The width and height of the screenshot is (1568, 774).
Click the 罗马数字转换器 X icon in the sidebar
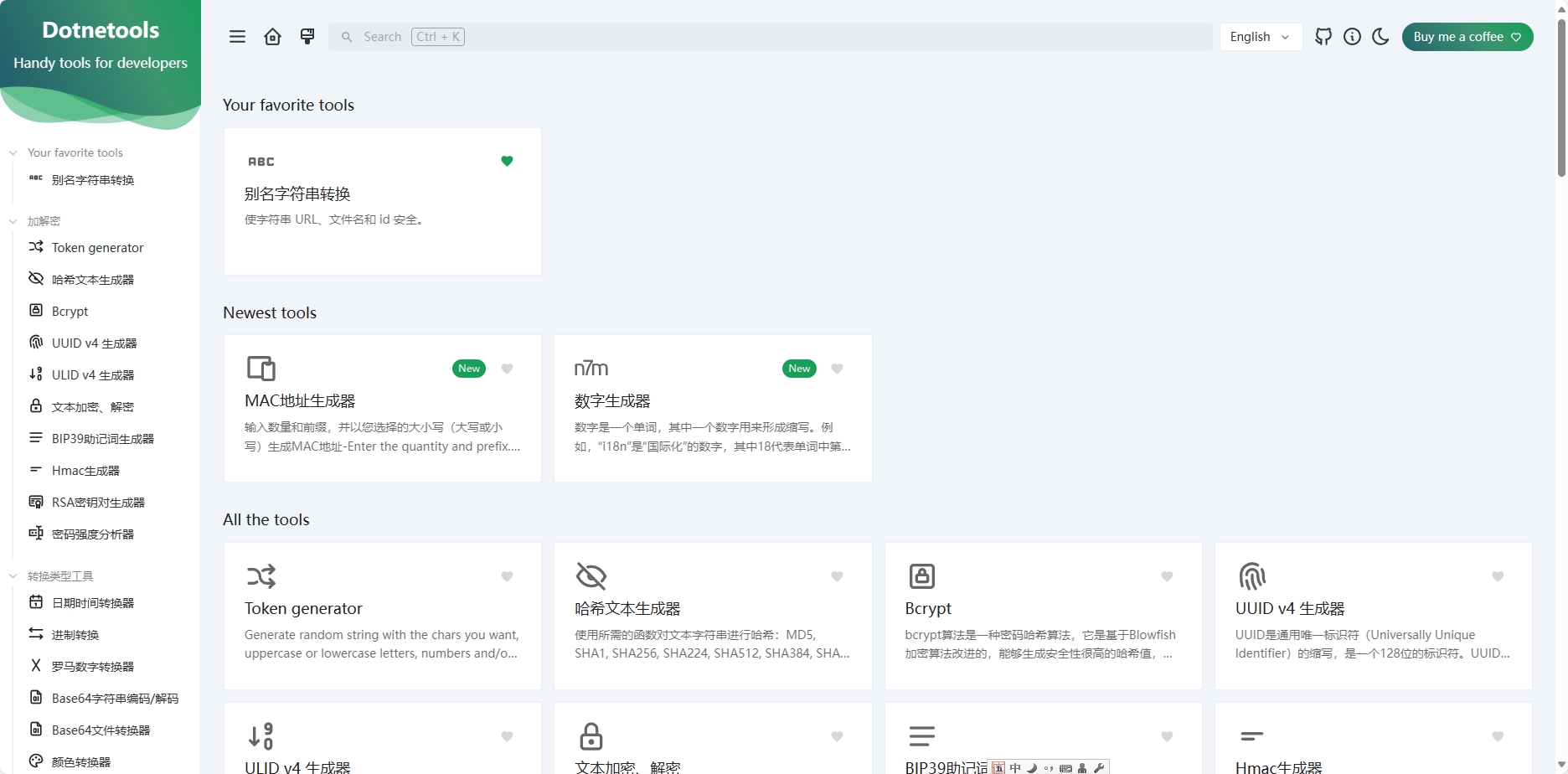36,666
